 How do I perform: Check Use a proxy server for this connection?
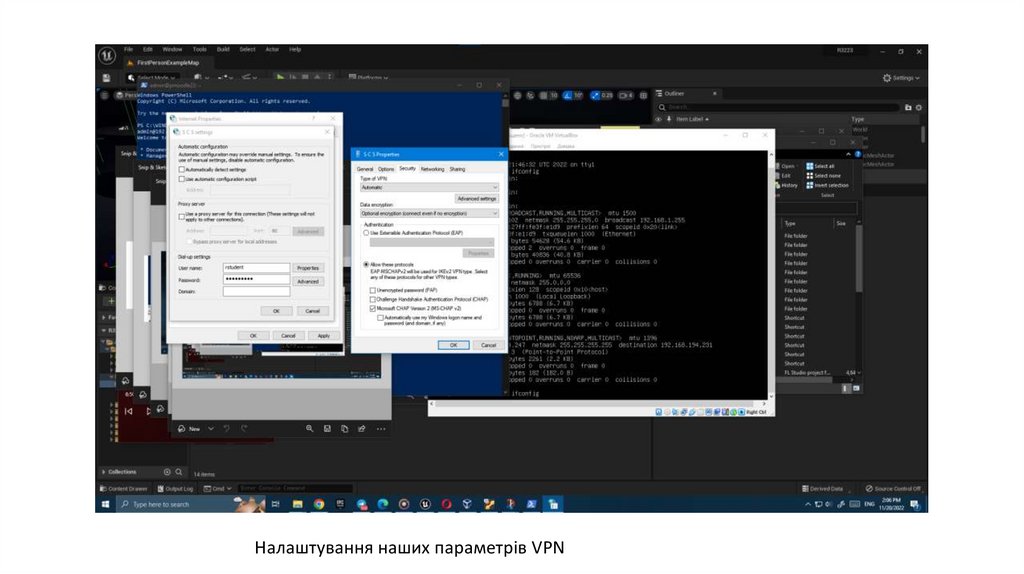(x=182, y=216)
